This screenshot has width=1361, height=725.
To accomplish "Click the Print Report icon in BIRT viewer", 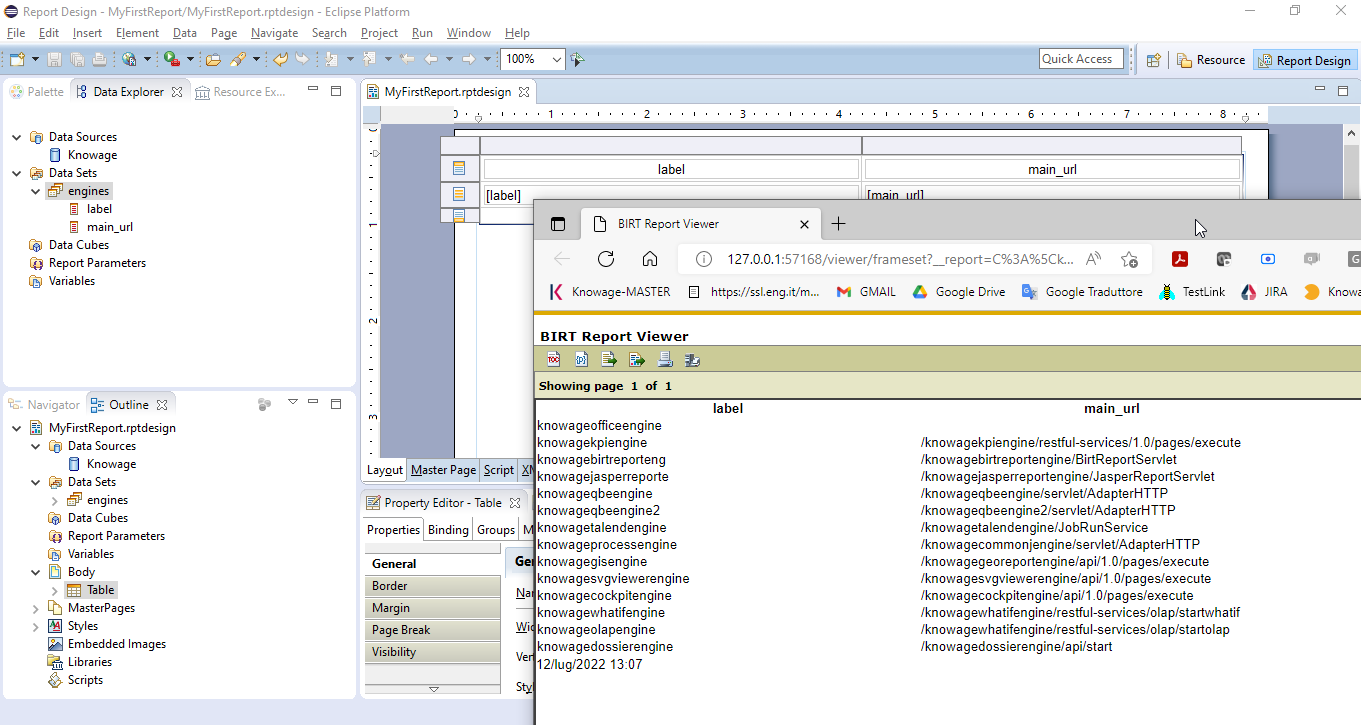I will click(x=664, y=359).
